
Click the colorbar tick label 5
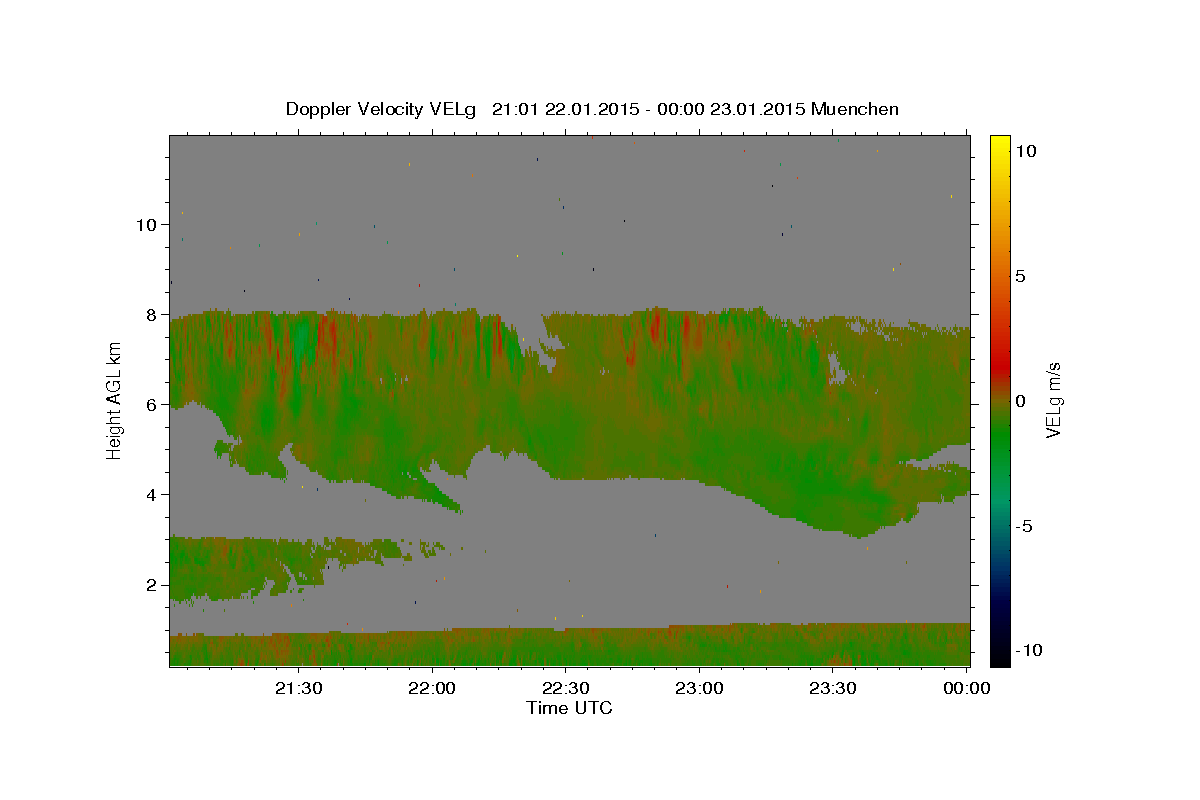[1020, 276]
